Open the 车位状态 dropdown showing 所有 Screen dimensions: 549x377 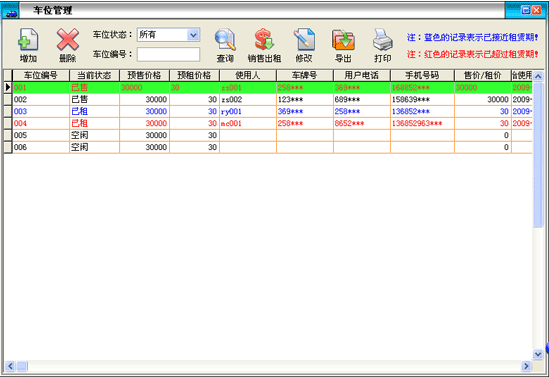[x=168, y=35]
